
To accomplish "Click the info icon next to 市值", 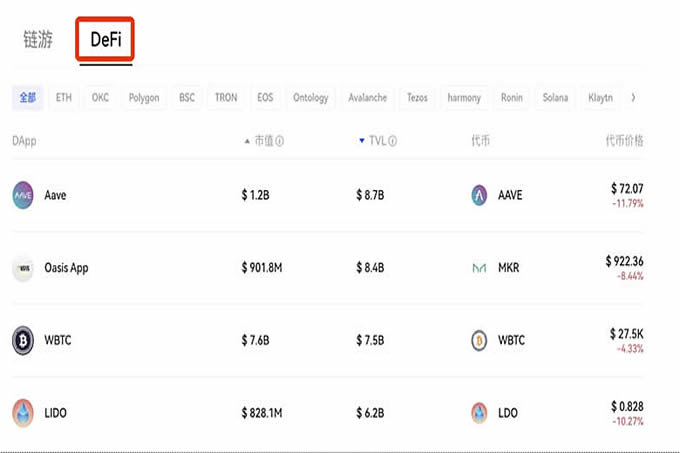I will [x=280, y=141].
